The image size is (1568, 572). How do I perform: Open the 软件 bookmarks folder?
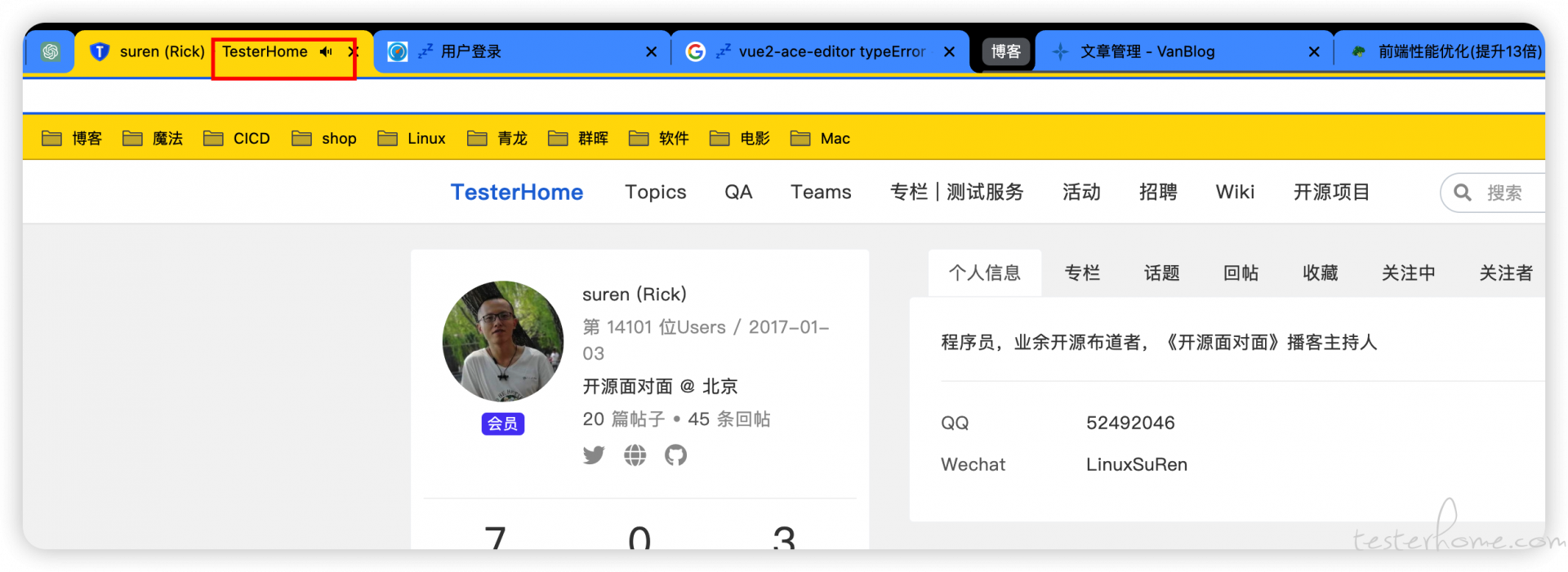[659, 139]
